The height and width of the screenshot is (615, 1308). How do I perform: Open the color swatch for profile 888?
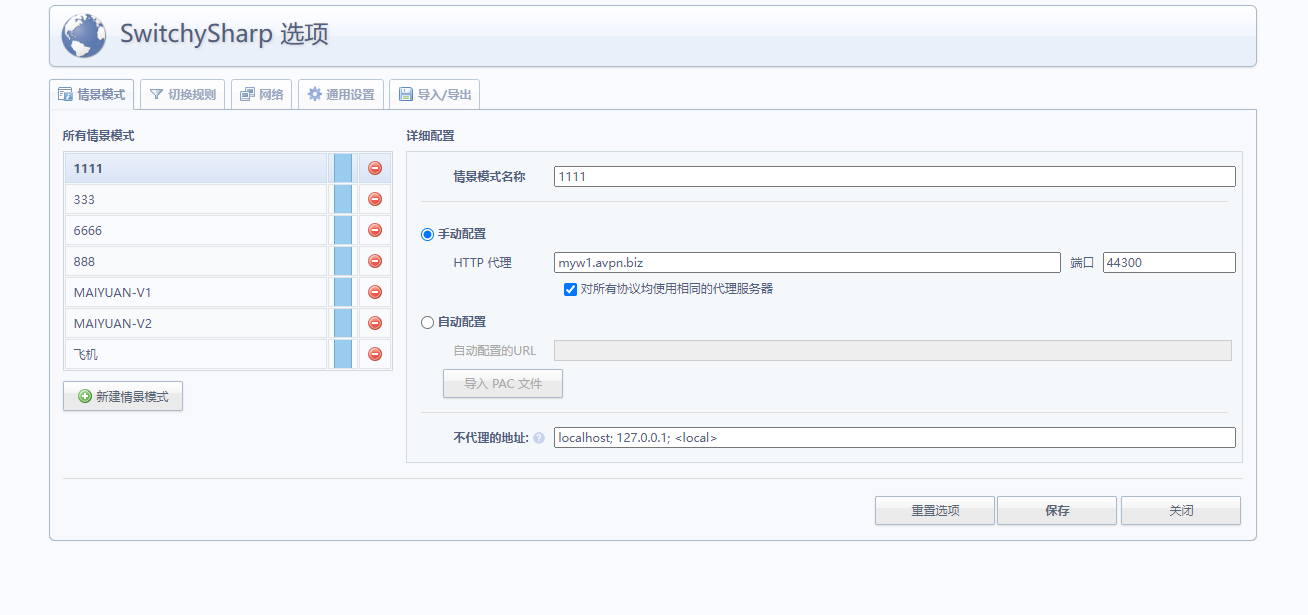click(x=343, y=261)
